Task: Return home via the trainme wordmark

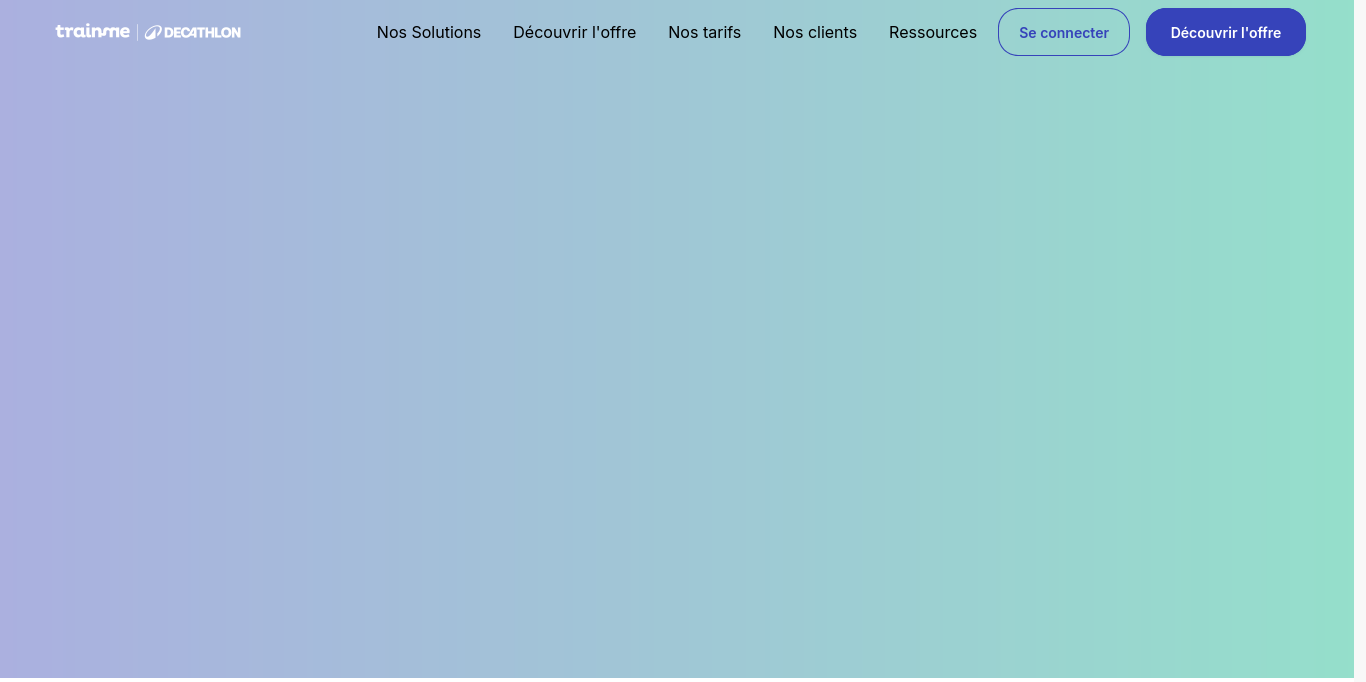Action: [93, 32]
